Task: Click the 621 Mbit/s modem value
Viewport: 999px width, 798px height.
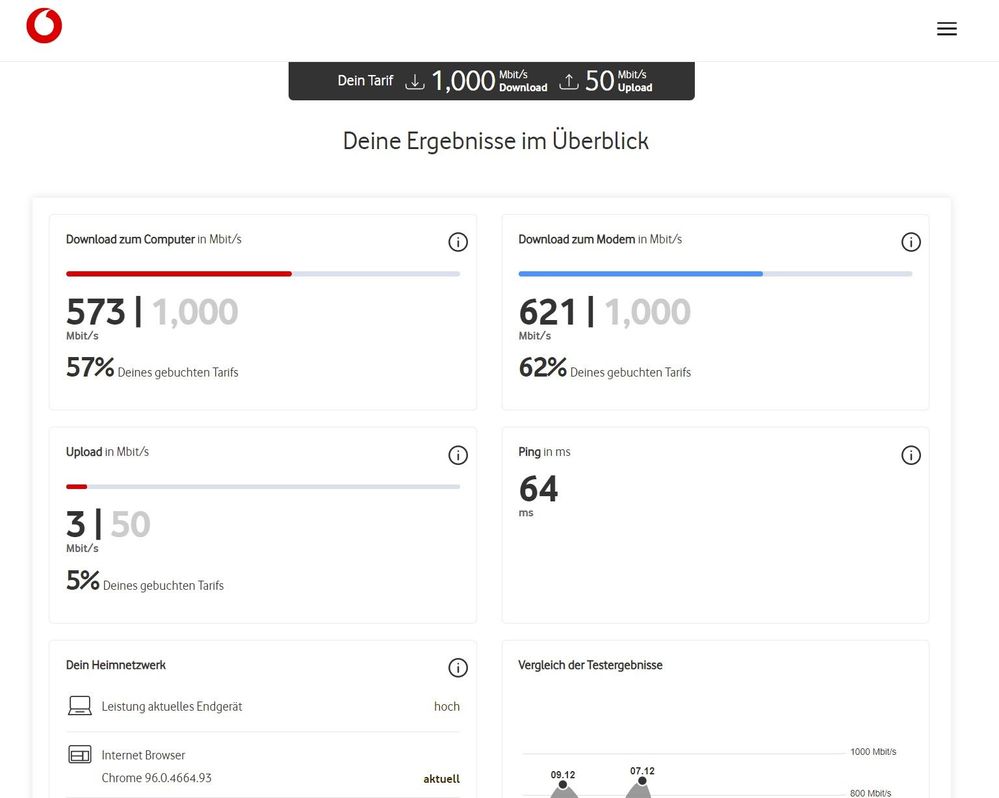Action: [548, 312]
